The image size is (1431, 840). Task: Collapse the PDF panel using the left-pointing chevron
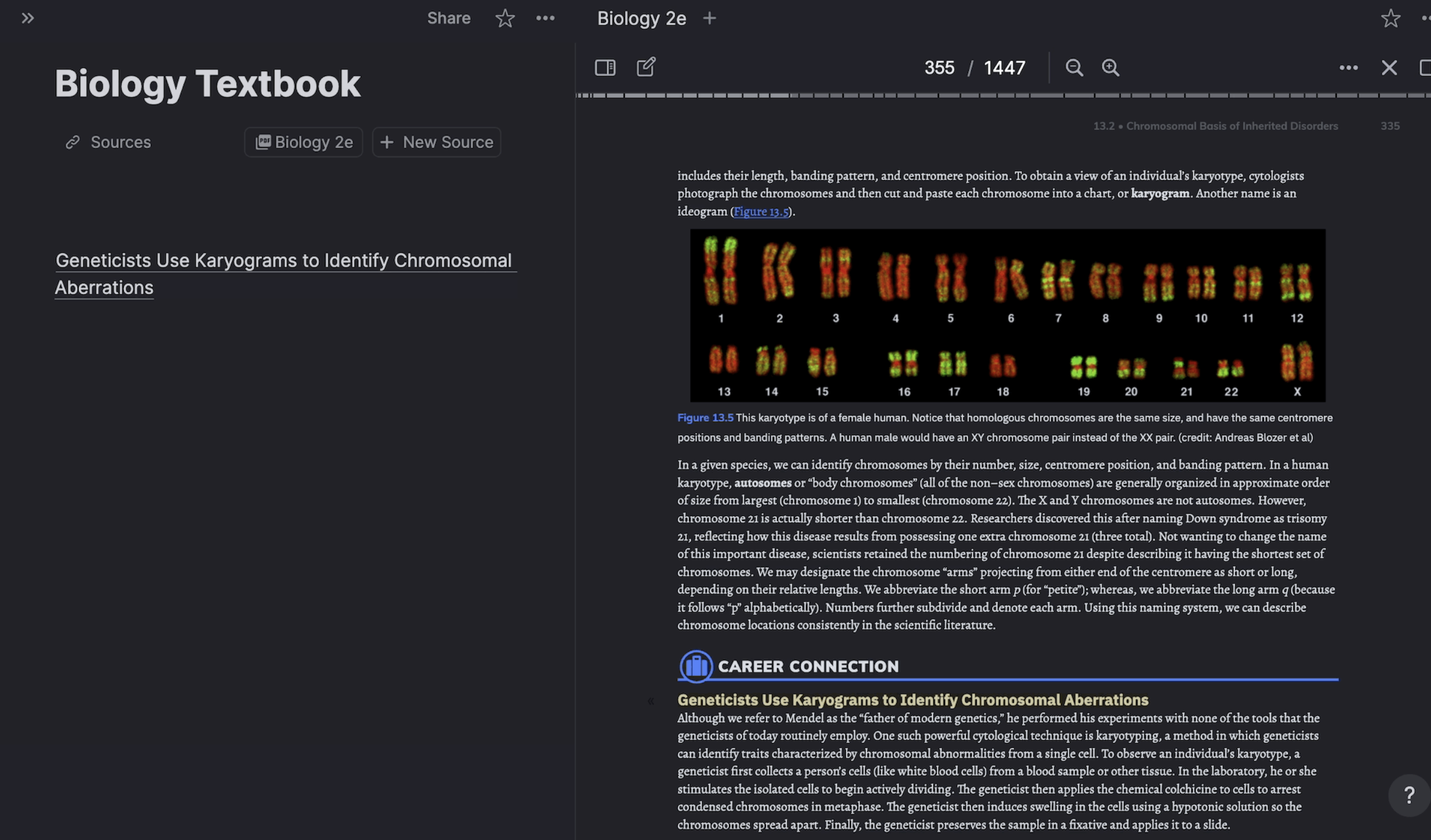tap(651, 700)
